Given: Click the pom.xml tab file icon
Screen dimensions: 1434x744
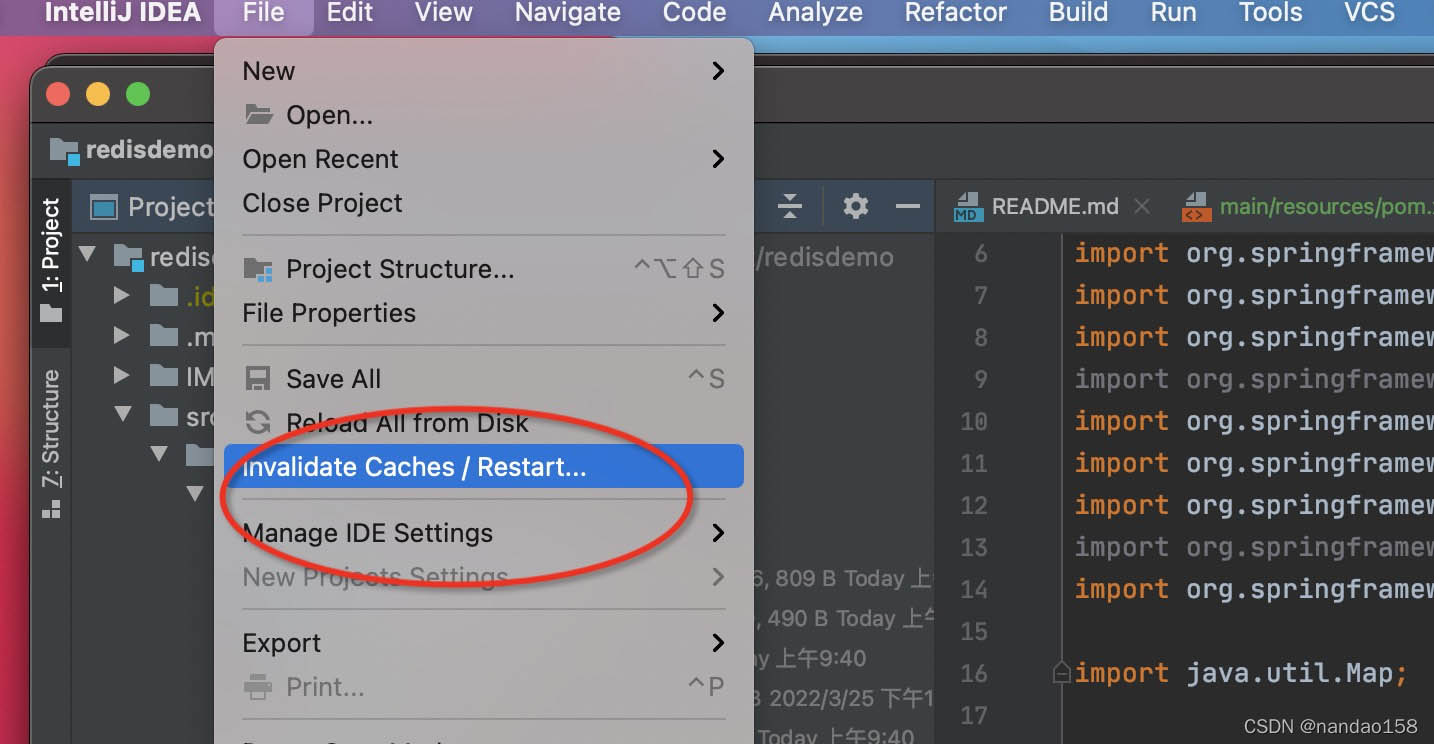Looking at the screenshot, I should click(x=1195, y=207).
